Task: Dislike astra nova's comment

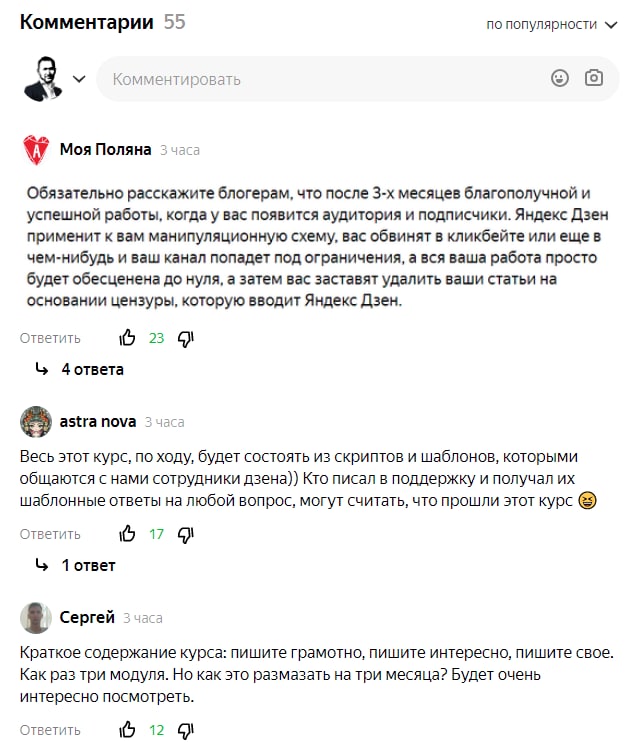Action: (x=185, y=534)
